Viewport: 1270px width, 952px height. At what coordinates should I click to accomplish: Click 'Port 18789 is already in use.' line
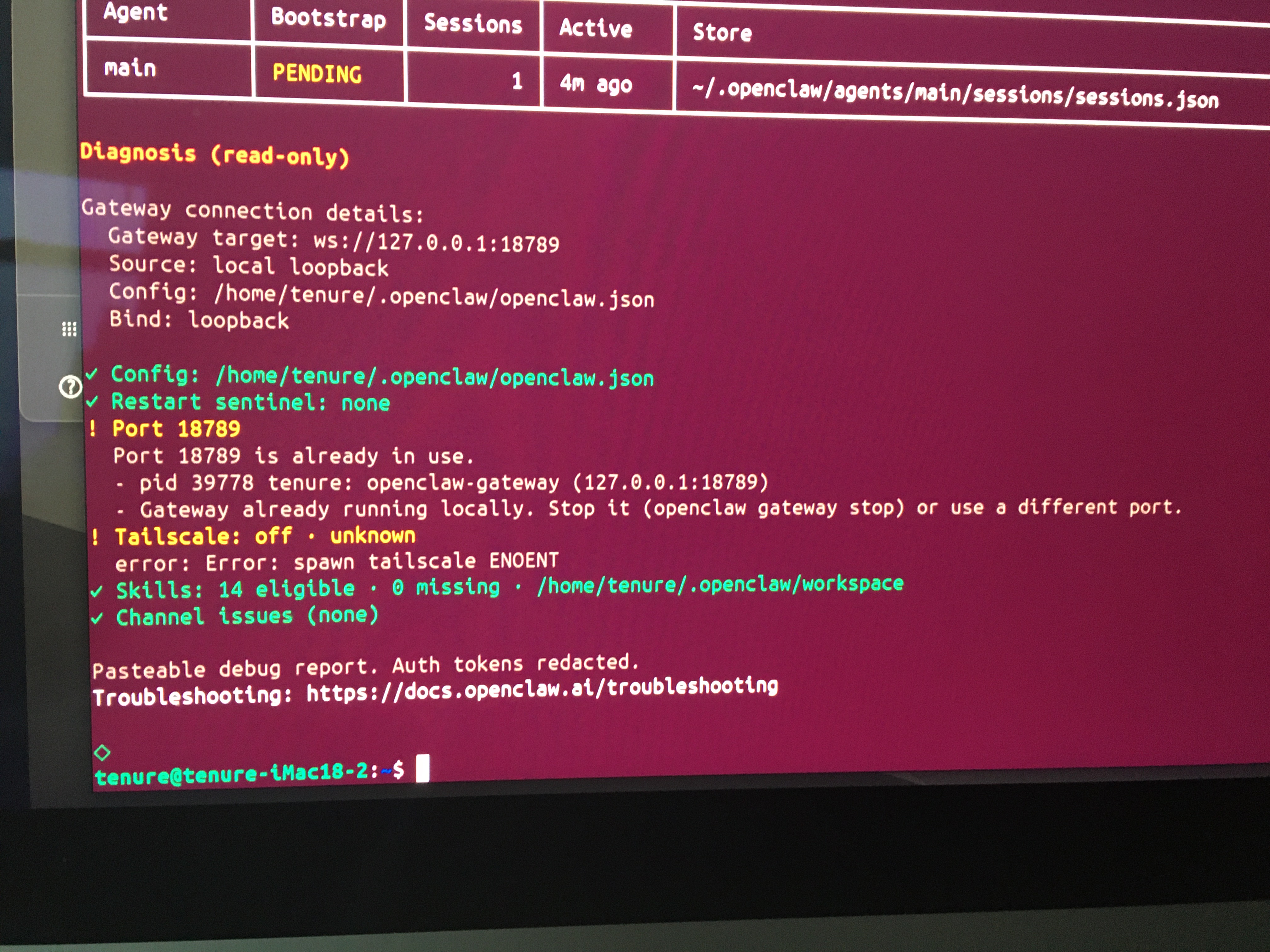pyautogui.click(x=293, y=456)
